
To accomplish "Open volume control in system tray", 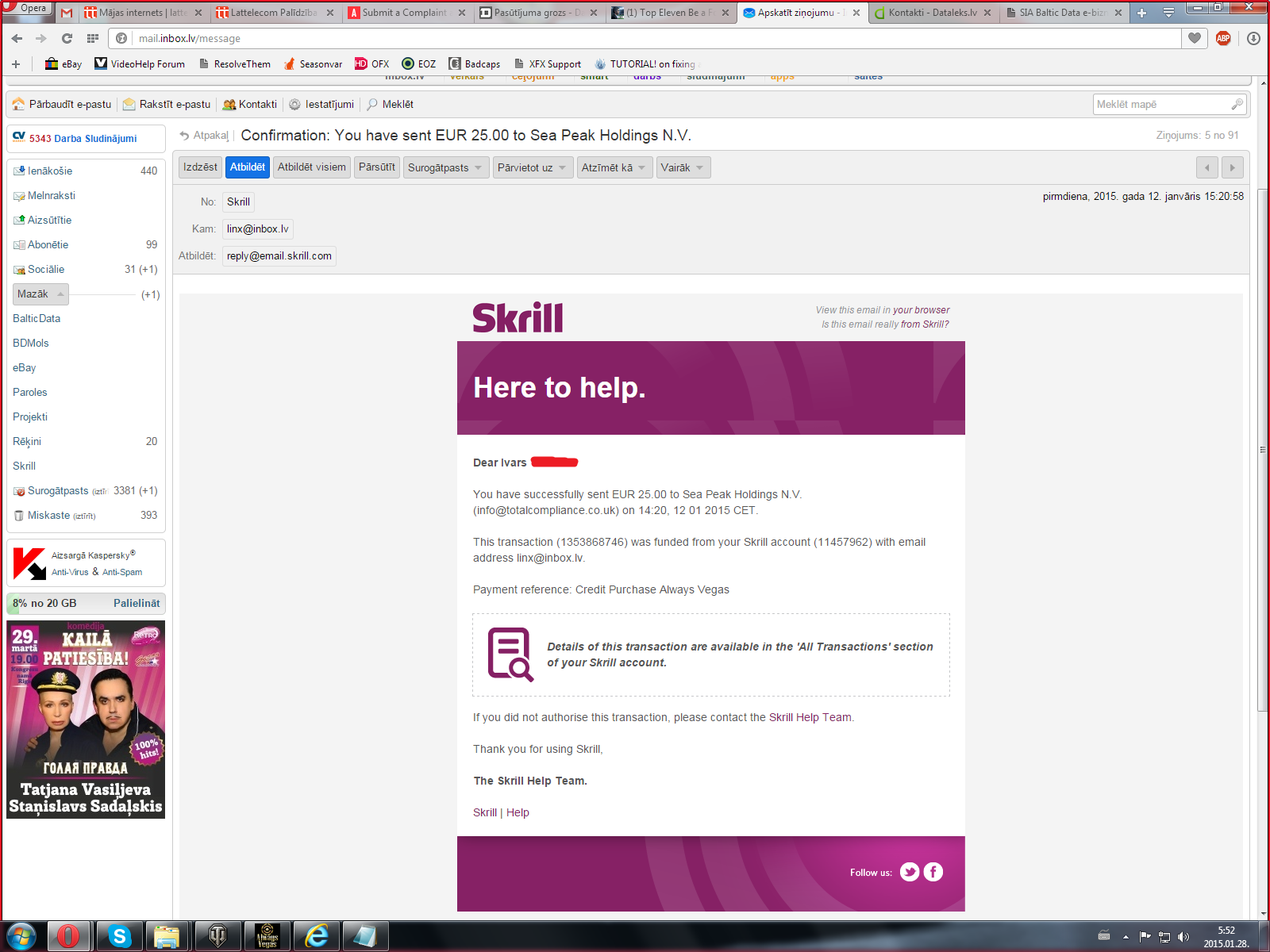I will point(1183,937).
